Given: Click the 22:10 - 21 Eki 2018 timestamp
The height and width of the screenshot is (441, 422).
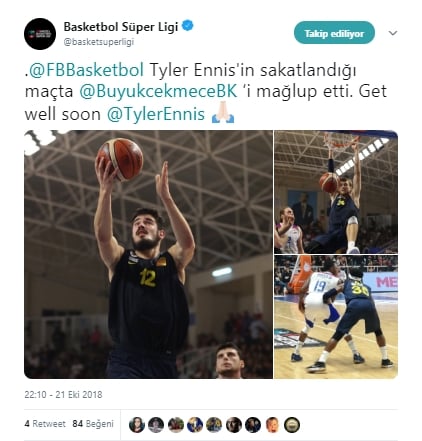Looking at the screenshot, I should (63, 395).
